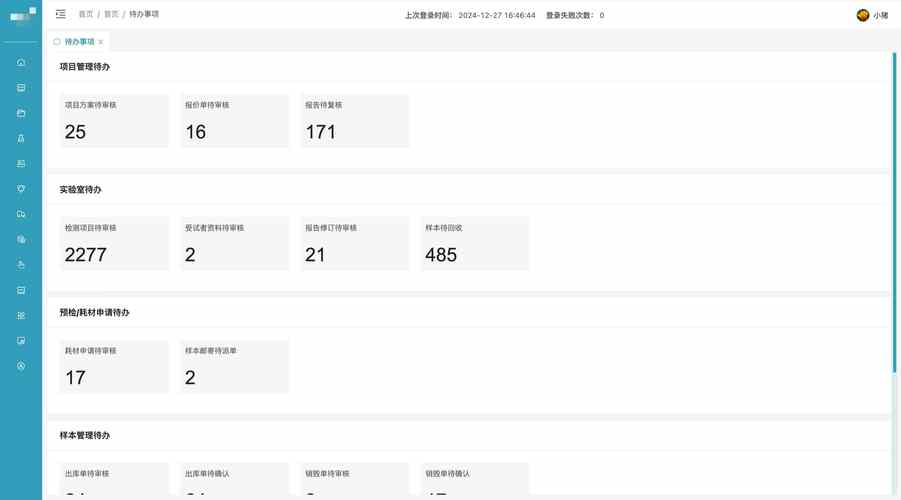Click the circle icon on 待办事项 tab
This screenshot has height=500, width=901.
coord(57,41)
